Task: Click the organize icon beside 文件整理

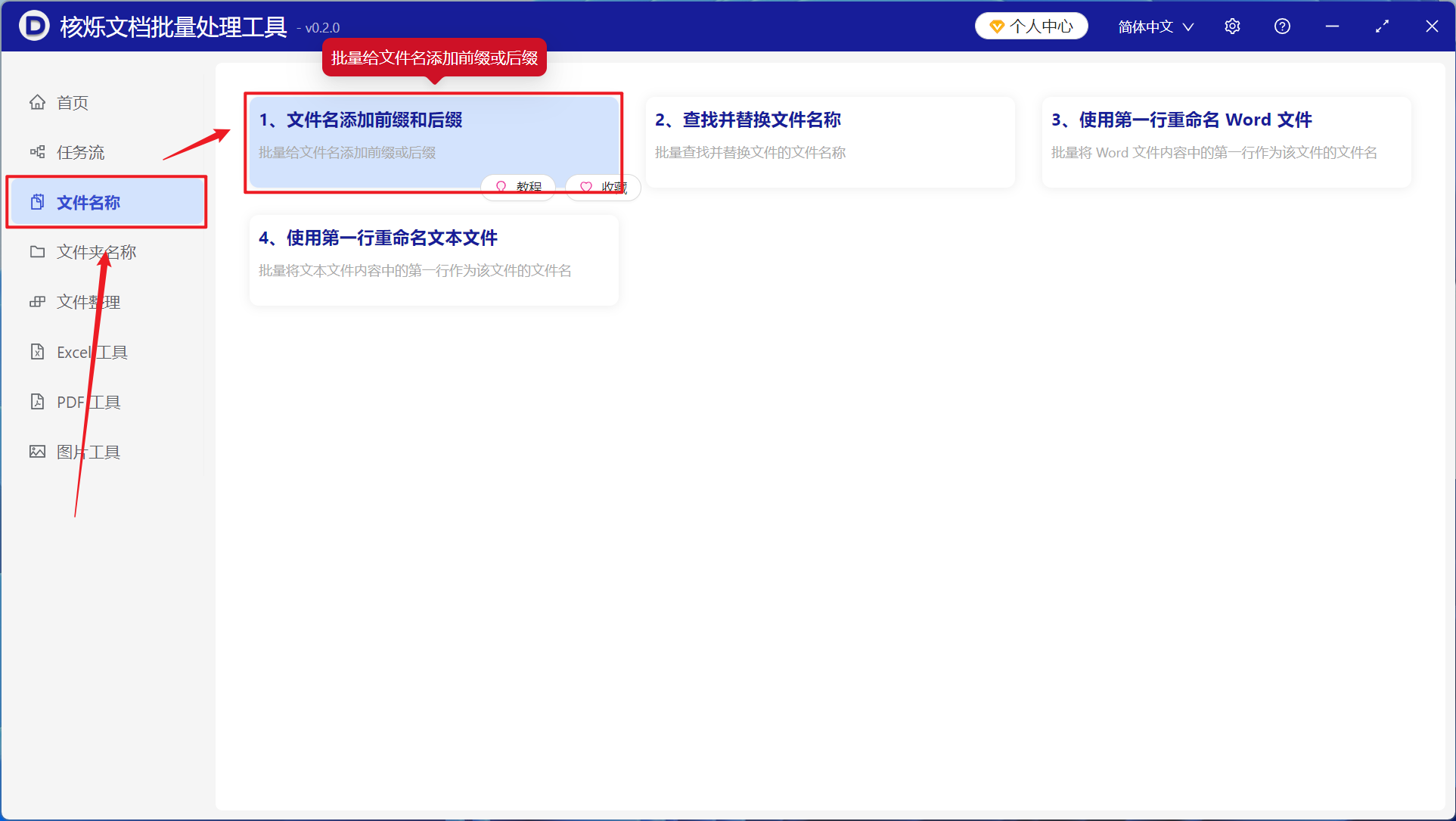Action: coord(37,302)
